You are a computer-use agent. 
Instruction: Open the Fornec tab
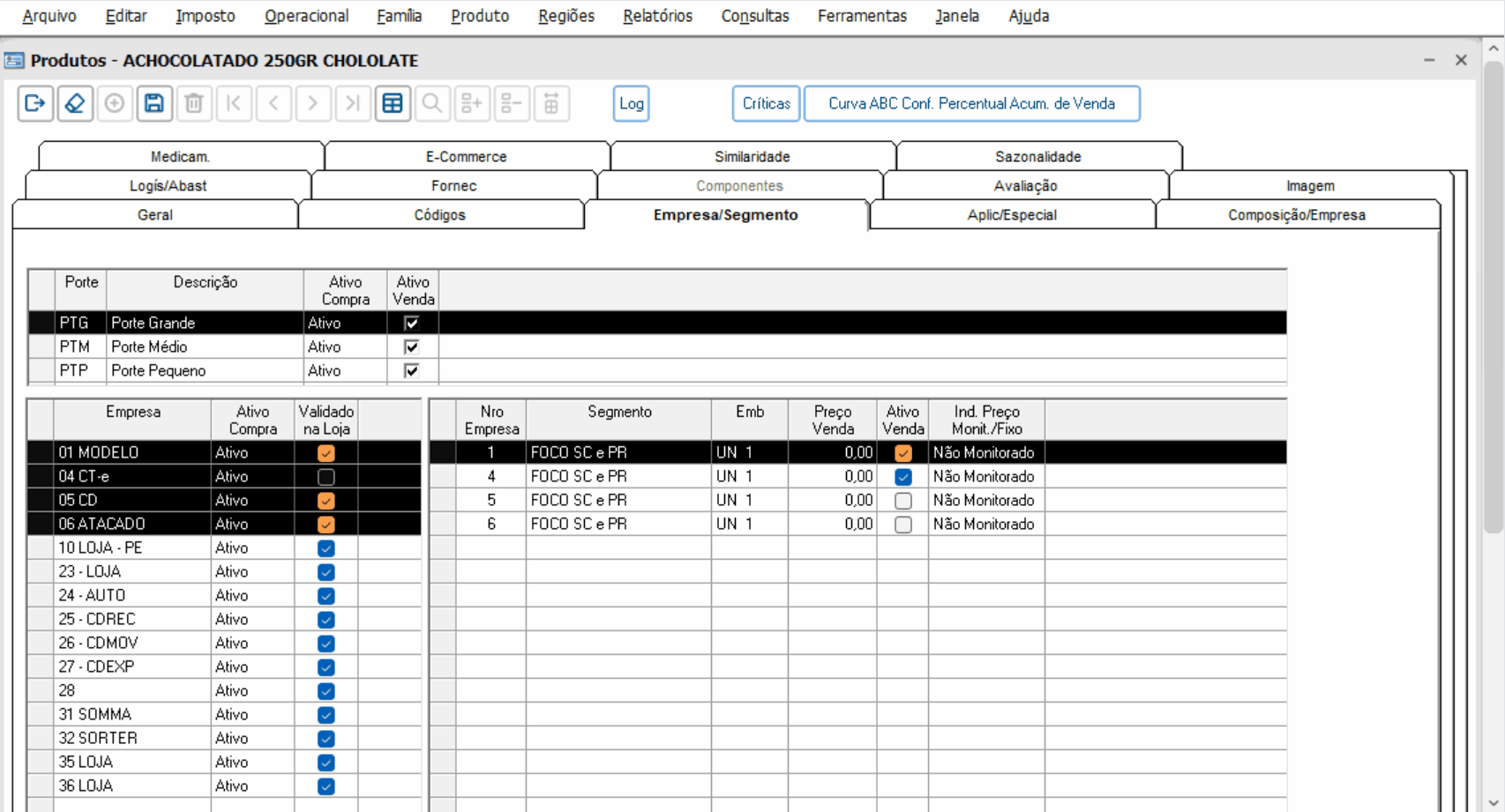[x=454, y=186]
